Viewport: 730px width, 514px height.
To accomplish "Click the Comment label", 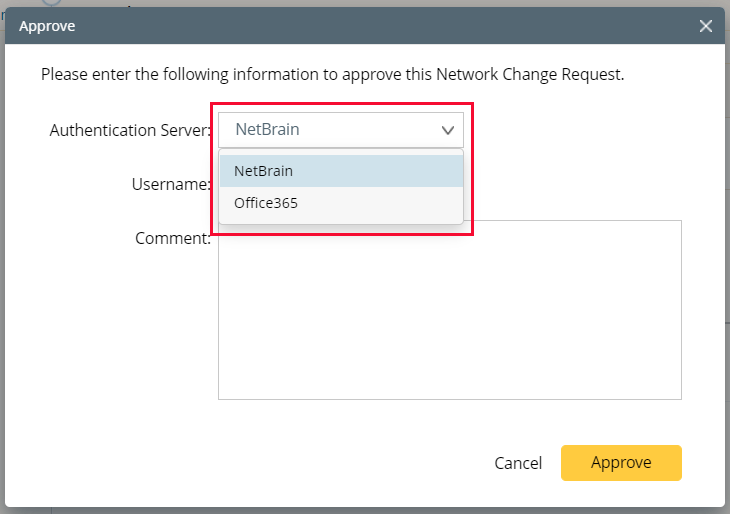I will click(172, 238).
